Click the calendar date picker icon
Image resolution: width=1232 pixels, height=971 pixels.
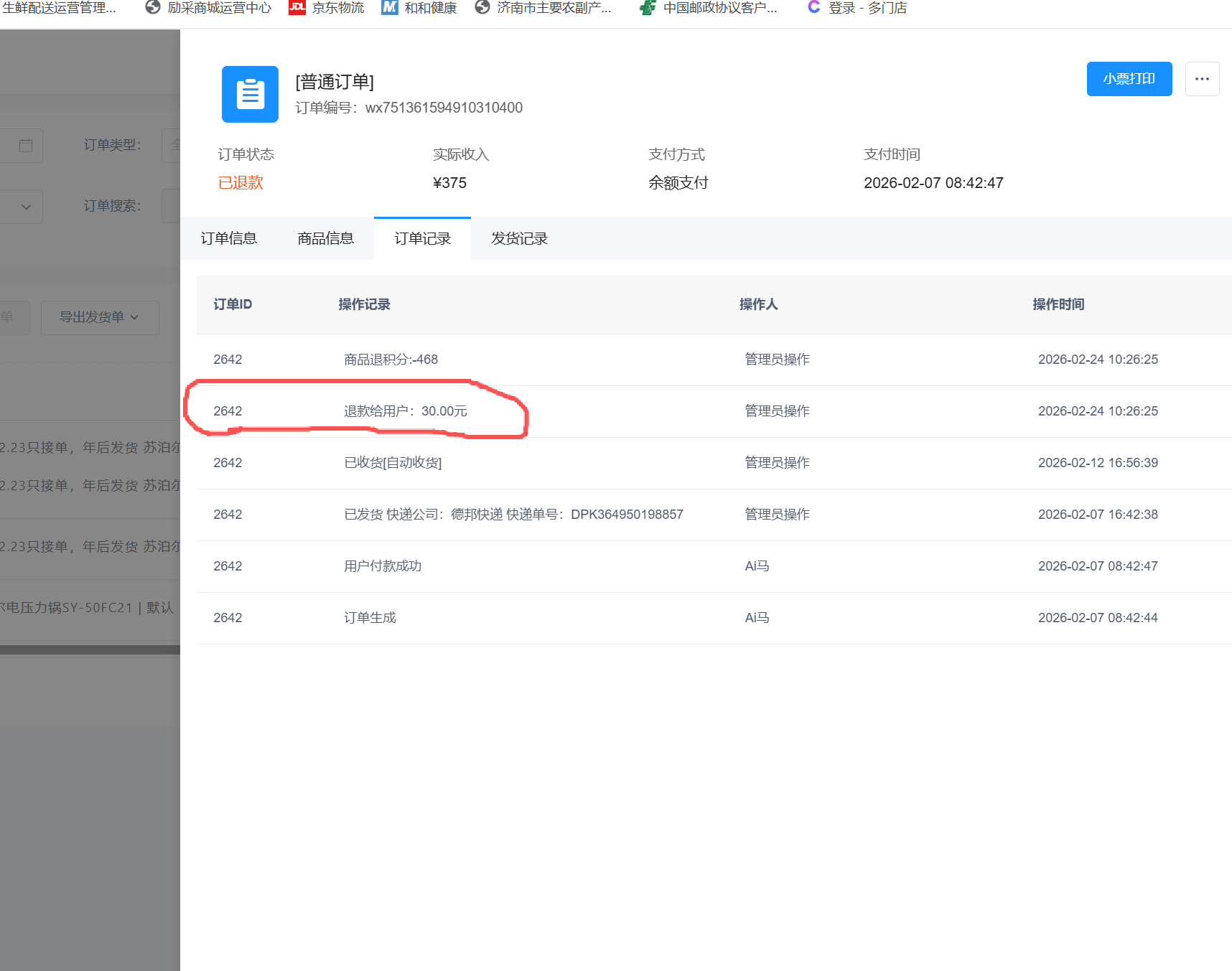pos(26,146)
